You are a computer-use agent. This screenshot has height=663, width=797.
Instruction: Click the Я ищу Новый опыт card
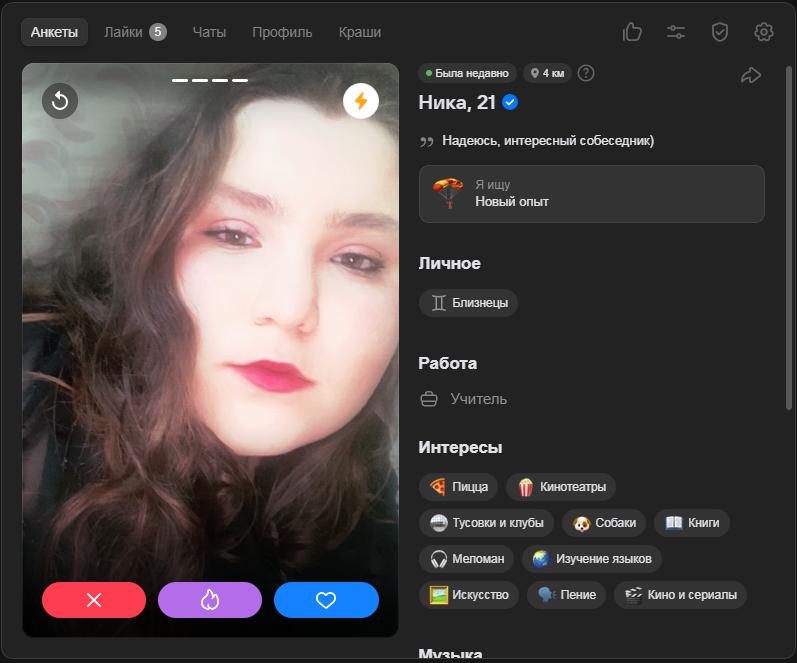tap(592, 194)
